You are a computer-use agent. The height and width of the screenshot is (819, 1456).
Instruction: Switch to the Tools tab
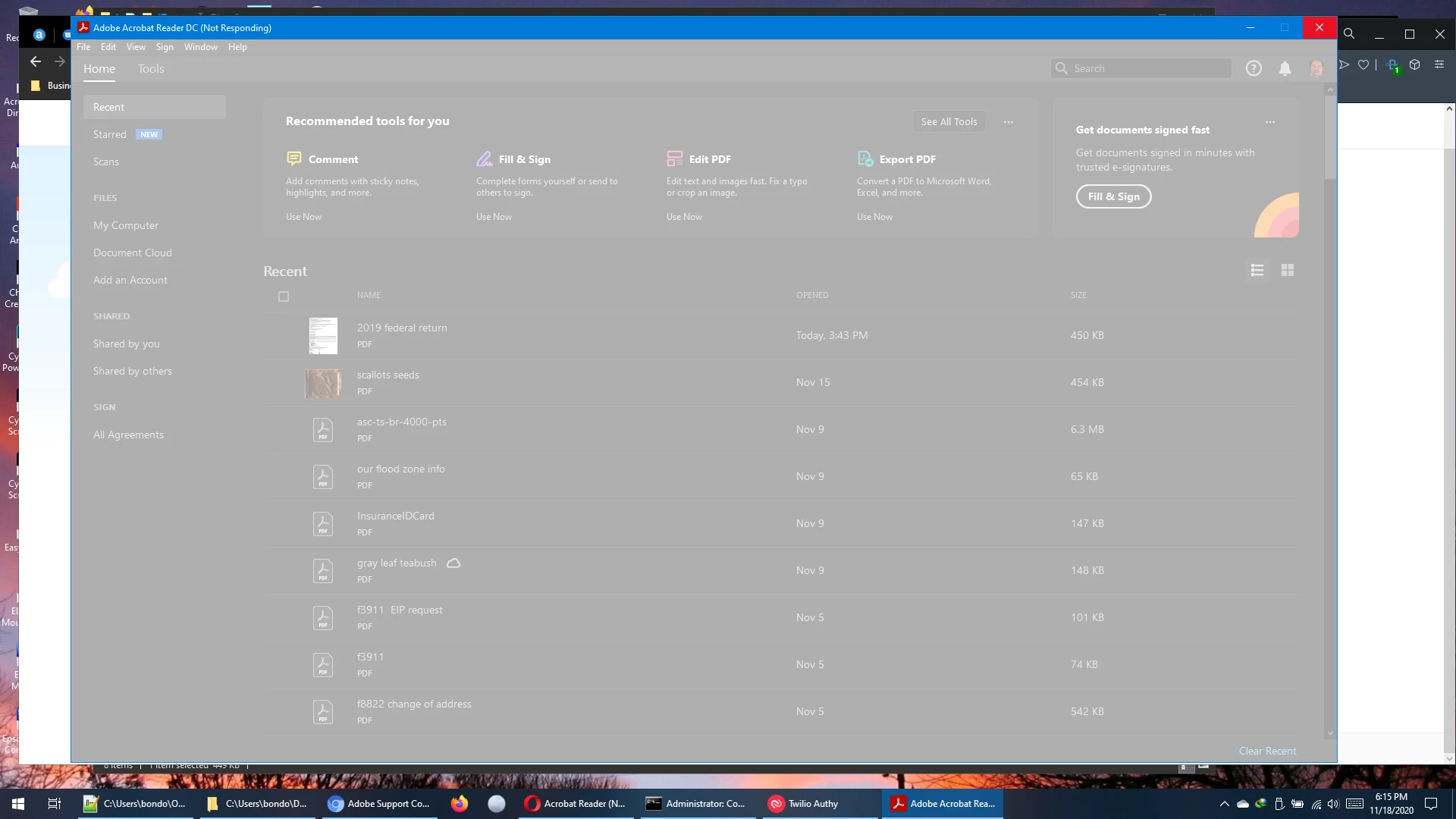(151, 69)
